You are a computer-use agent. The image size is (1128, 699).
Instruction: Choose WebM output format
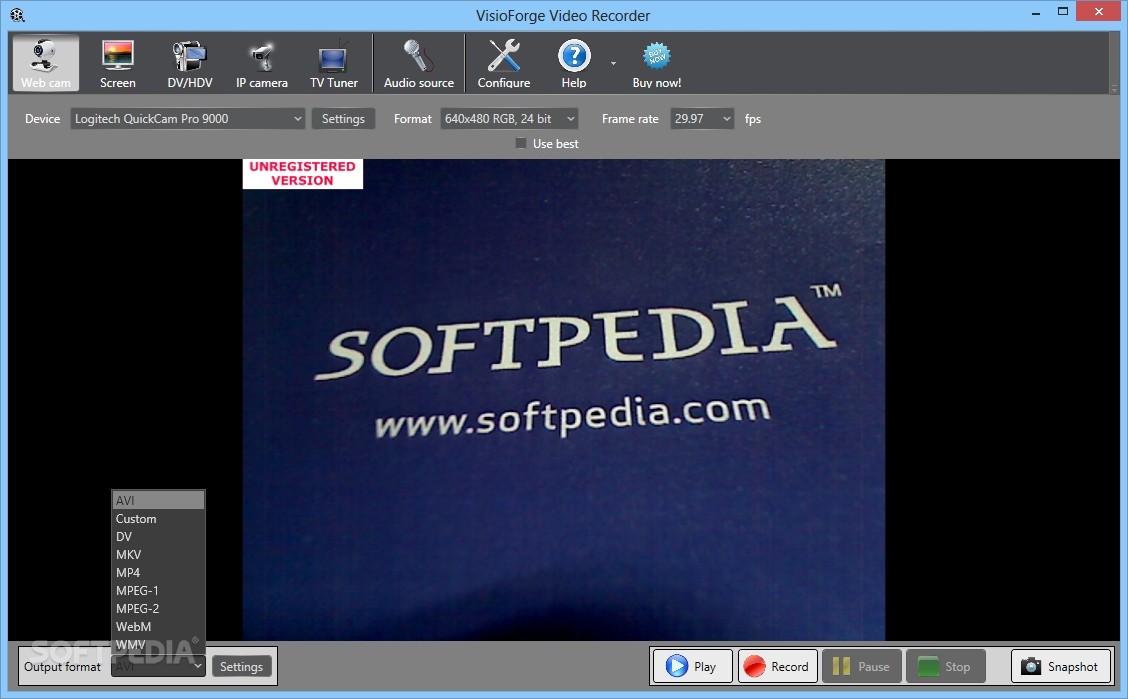(158, 626)
